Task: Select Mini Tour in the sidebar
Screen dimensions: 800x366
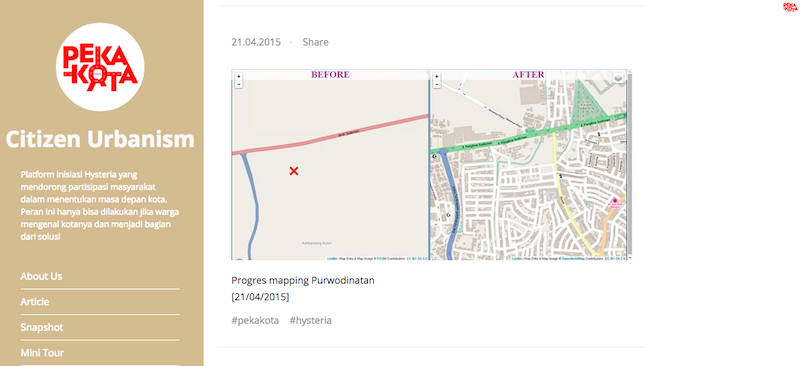Action: (42, 353)
